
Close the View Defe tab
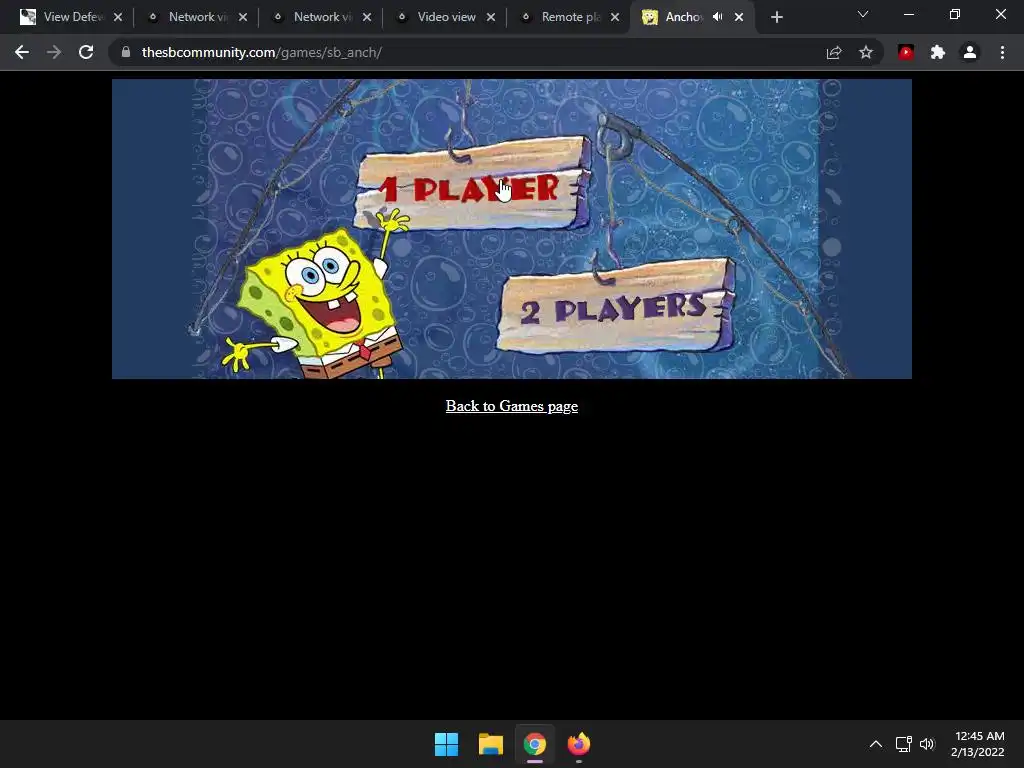coord(118,17)
